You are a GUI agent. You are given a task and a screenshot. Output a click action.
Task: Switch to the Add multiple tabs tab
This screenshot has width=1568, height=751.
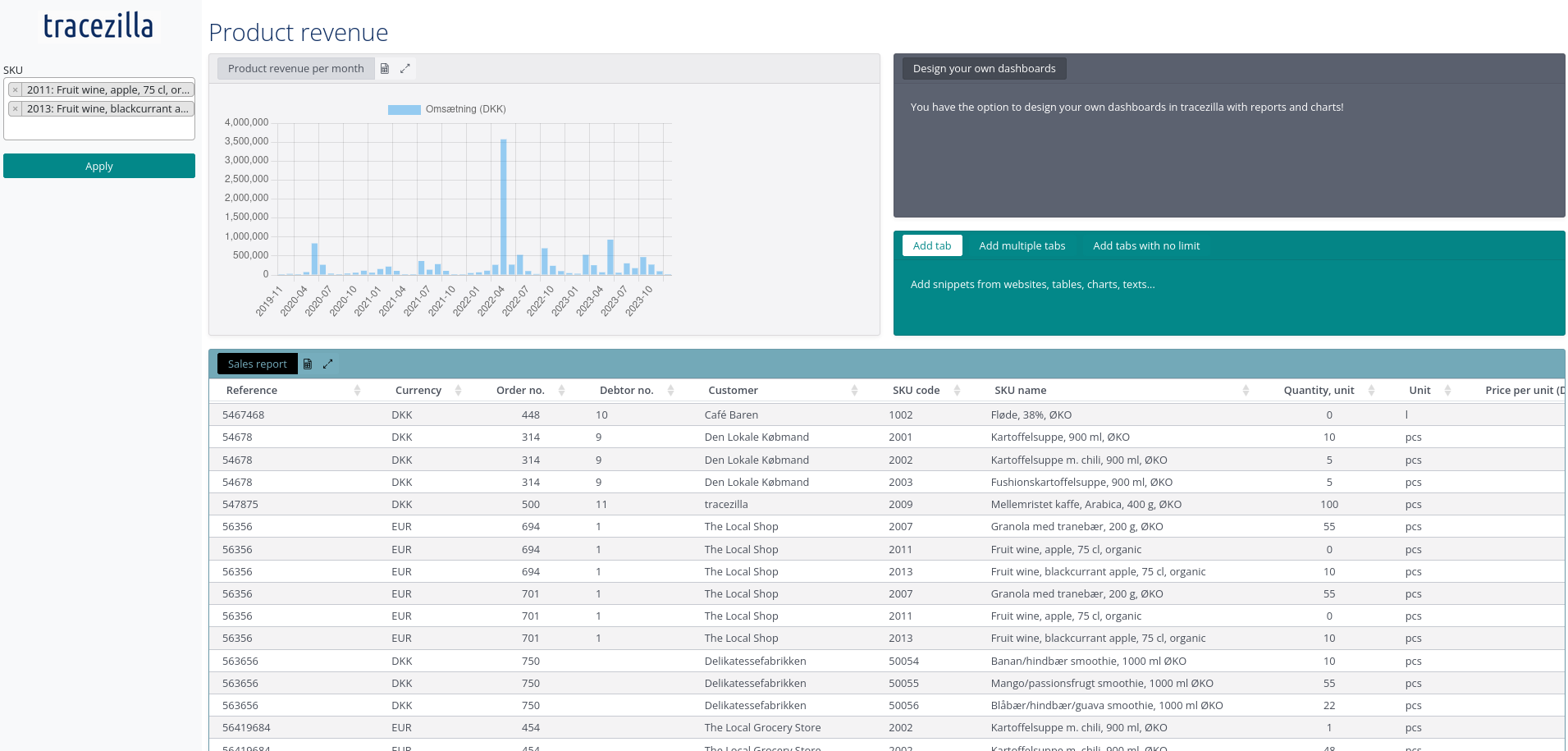1022,245
